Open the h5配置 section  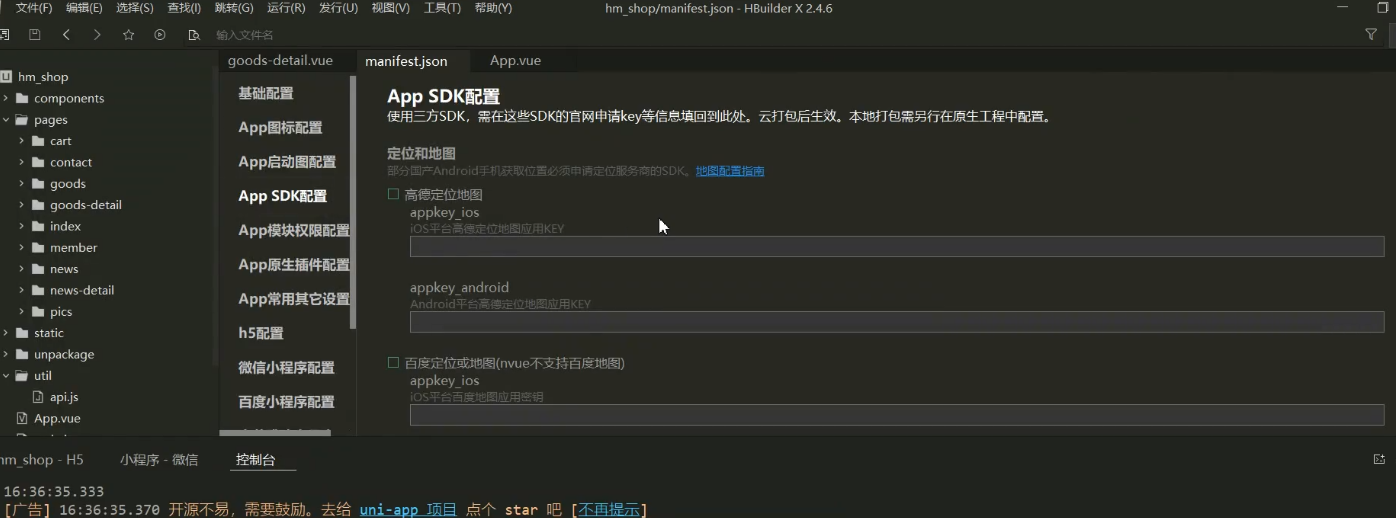pos(260,333)
